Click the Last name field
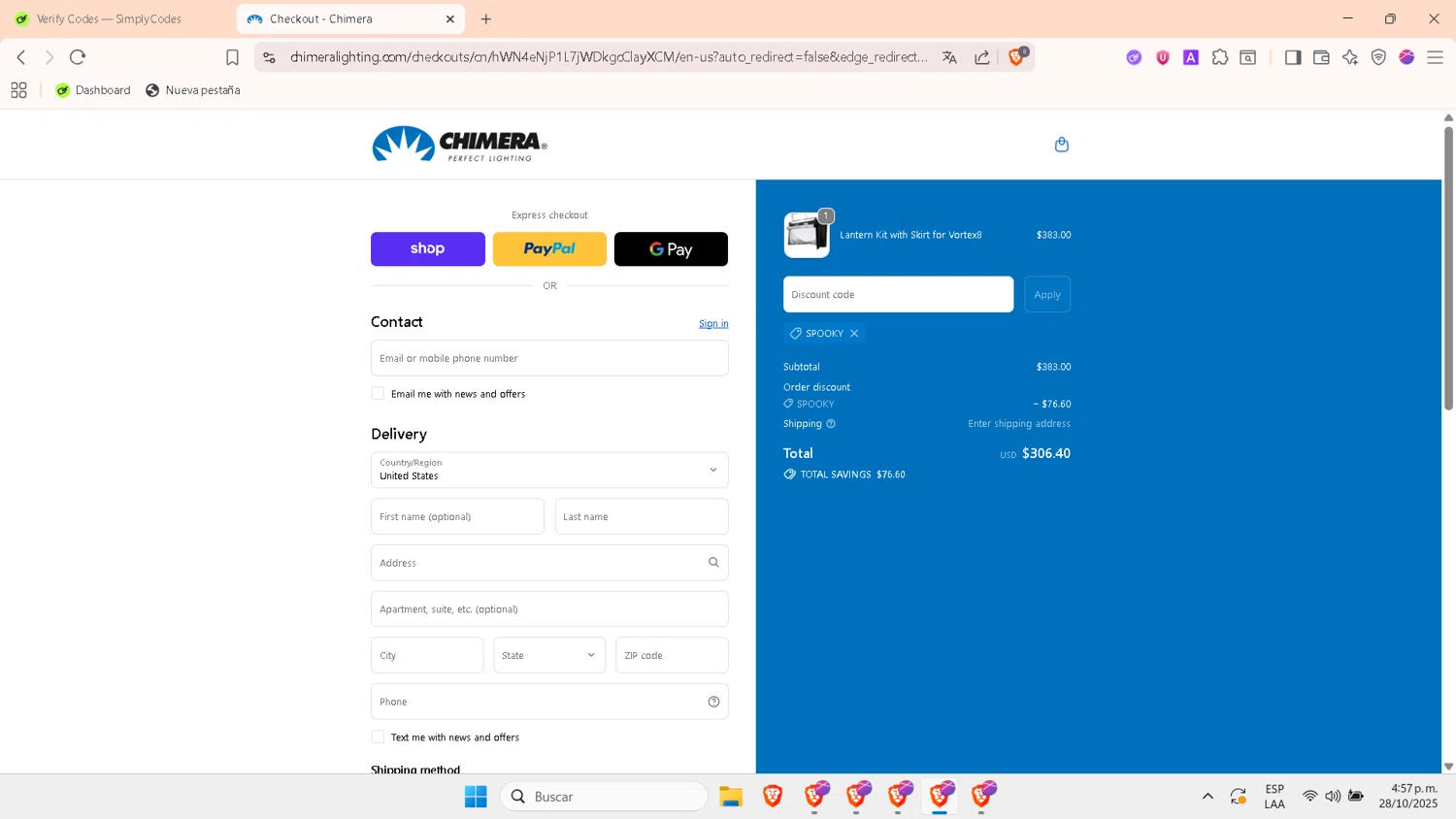 coord(642,516)
